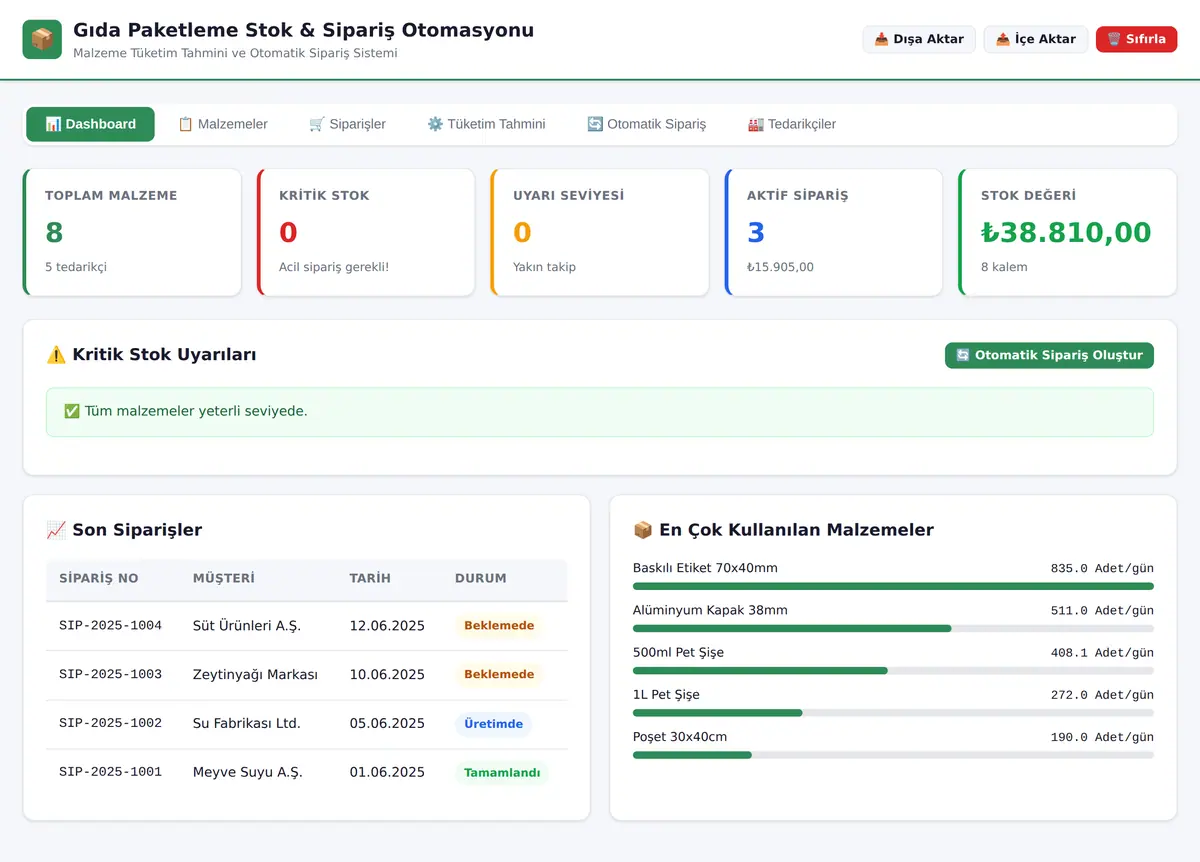Open the Dashboard tab

coord(91,124)
